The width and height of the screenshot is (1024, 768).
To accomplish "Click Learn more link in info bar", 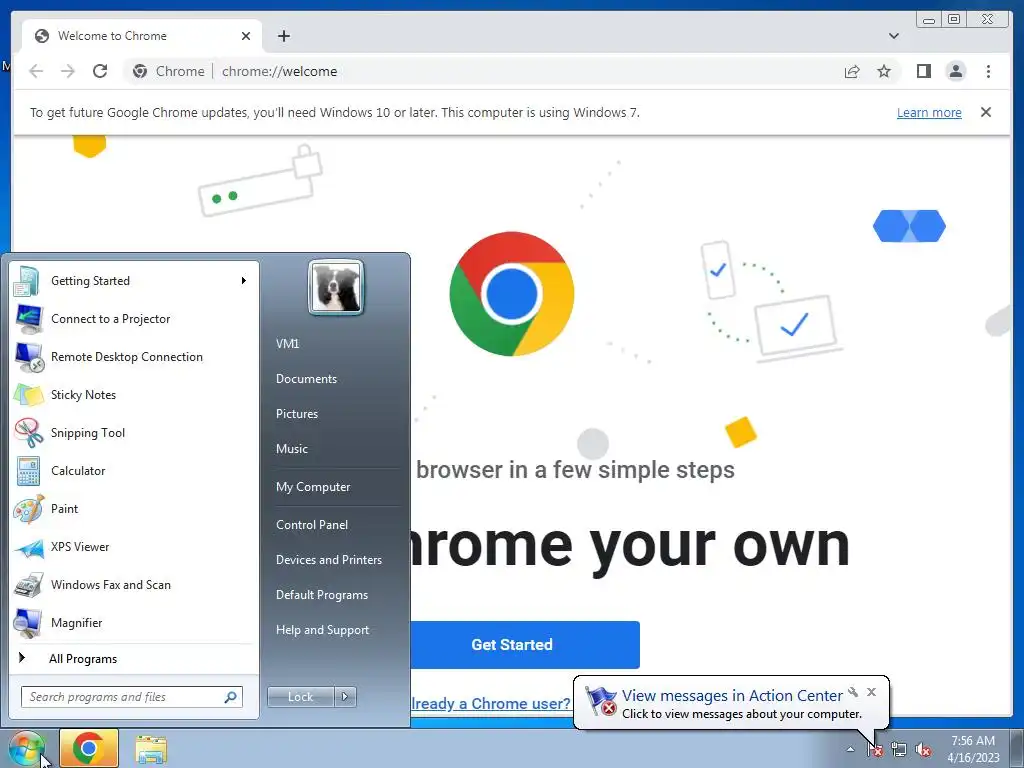I will tap(929, 112).
